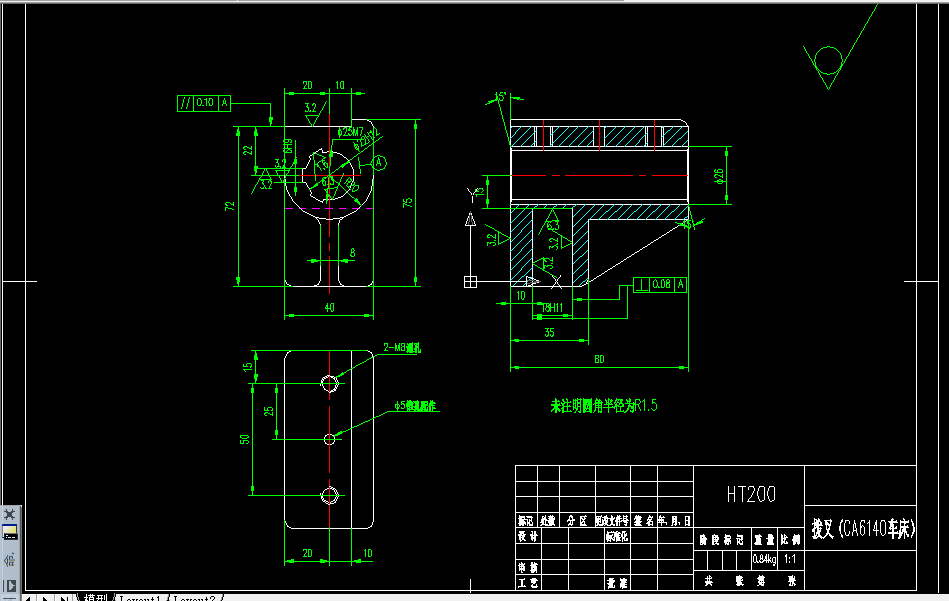This screenshot has width=949, height=601.
Task: Select the 40 width dimension
Action: pos(329,307)
